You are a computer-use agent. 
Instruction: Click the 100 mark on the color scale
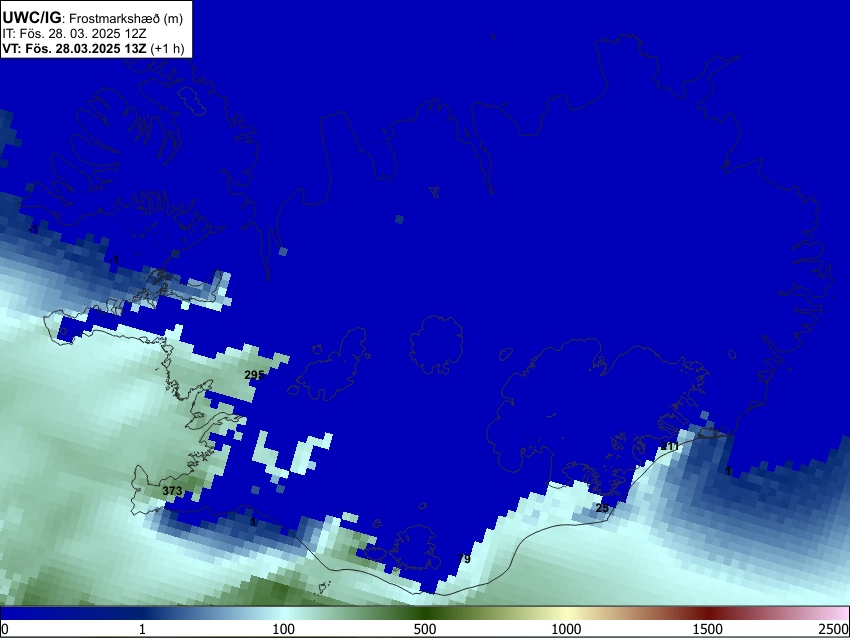pyautogui.click(x=284, y=629)
